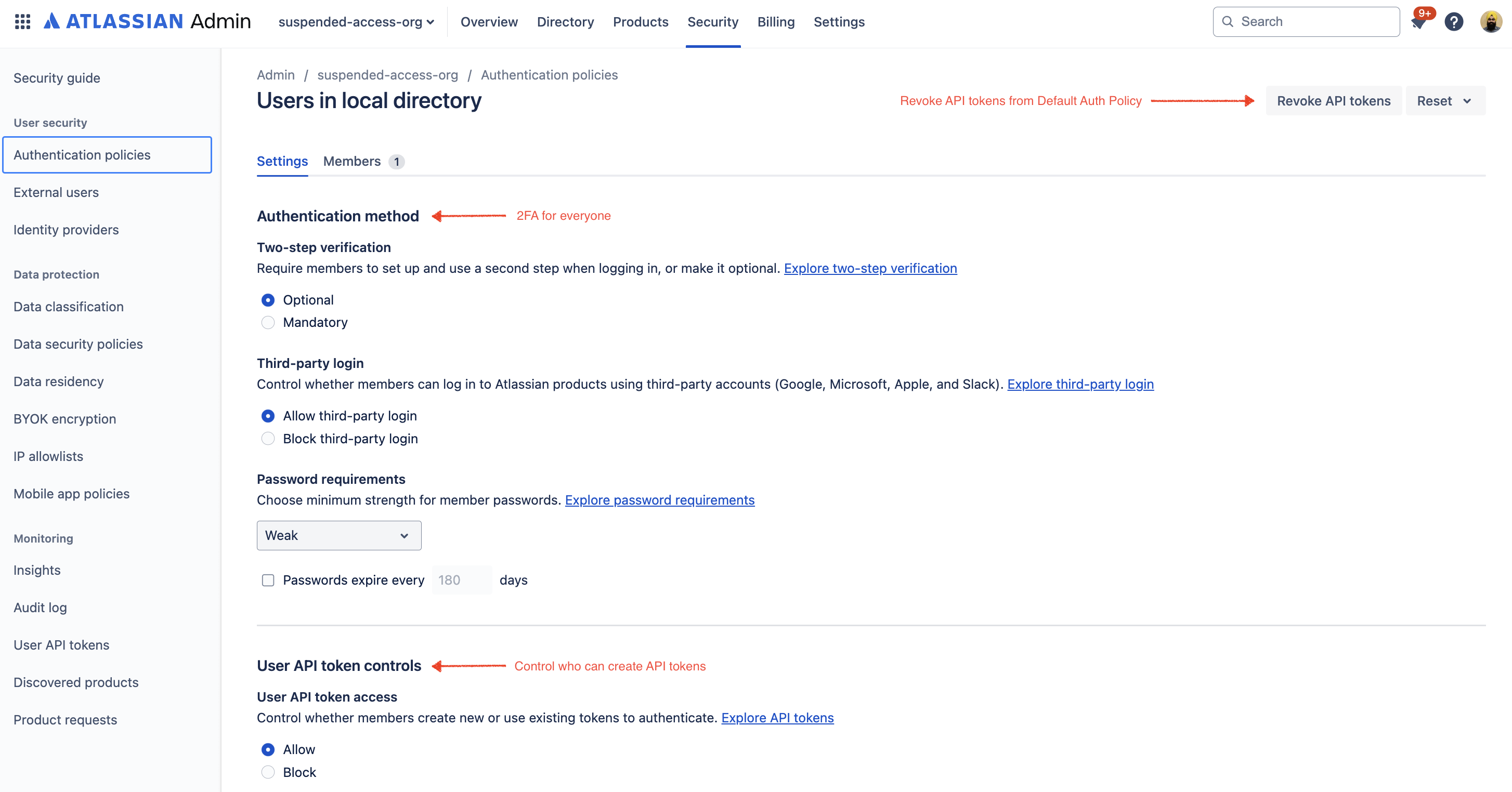Expand the Reset dropdown button
The image size is (1512, 792).
click(x=1445, y=101)
